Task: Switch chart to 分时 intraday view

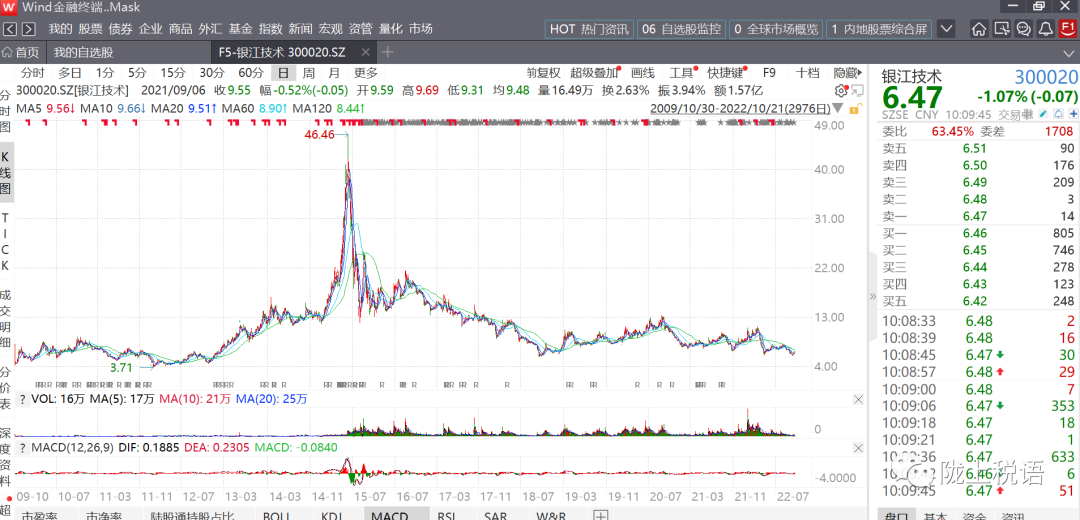Action: [32, 73]
